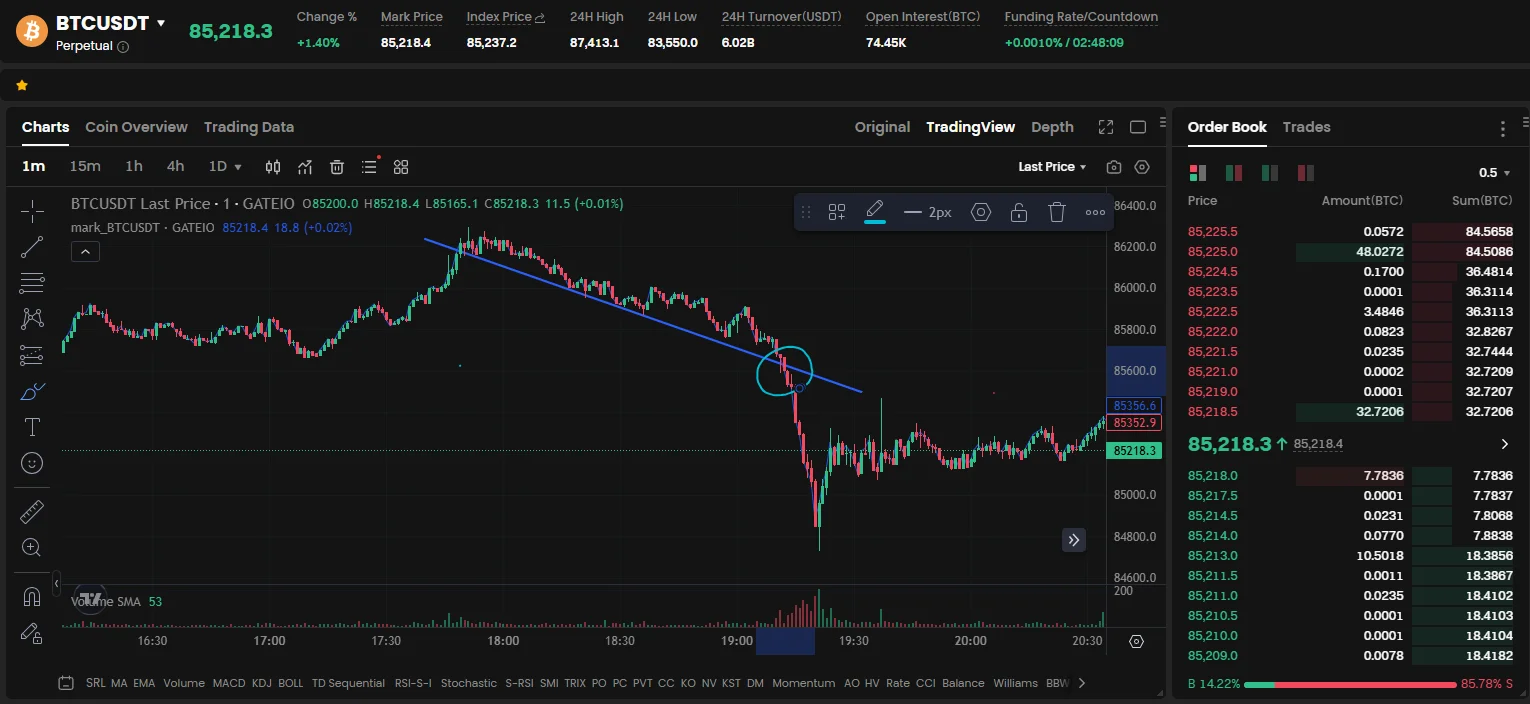Toggle lock on the selected drawing

pos(1018,212)
